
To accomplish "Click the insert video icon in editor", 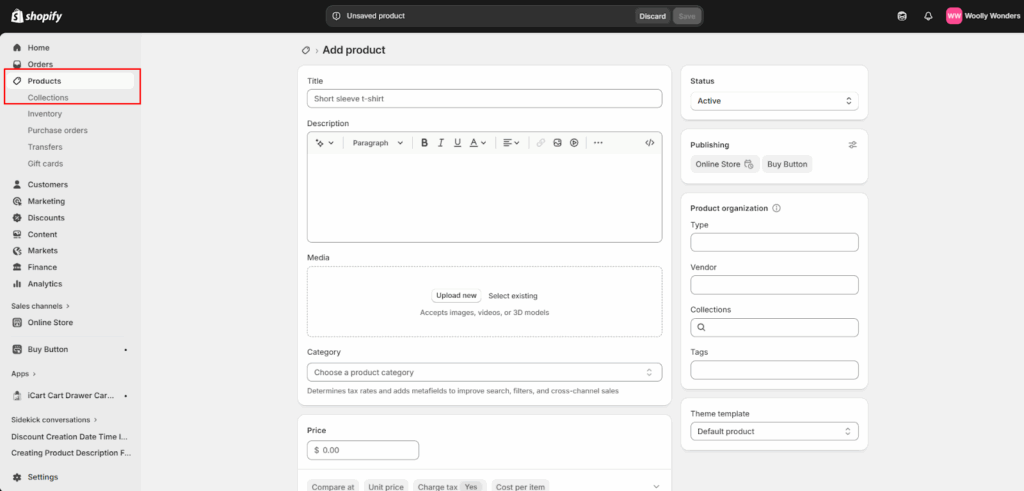I will [574, 143].
